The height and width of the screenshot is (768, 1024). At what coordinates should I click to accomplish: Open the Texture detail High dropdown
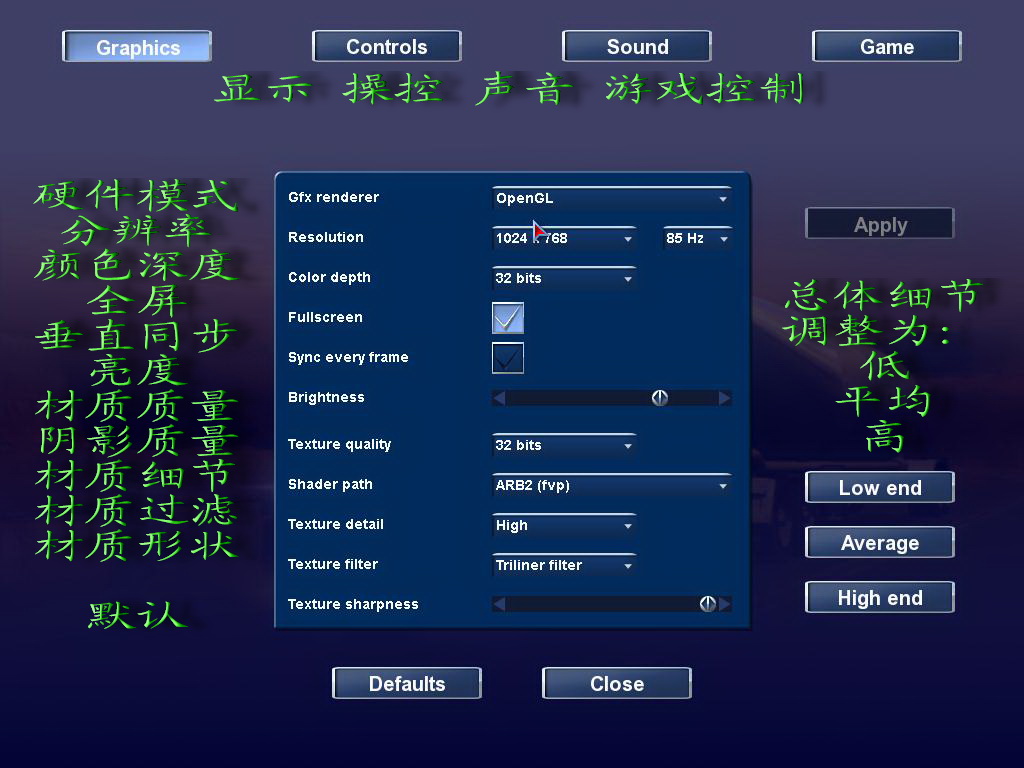click(x=564, y=525)
